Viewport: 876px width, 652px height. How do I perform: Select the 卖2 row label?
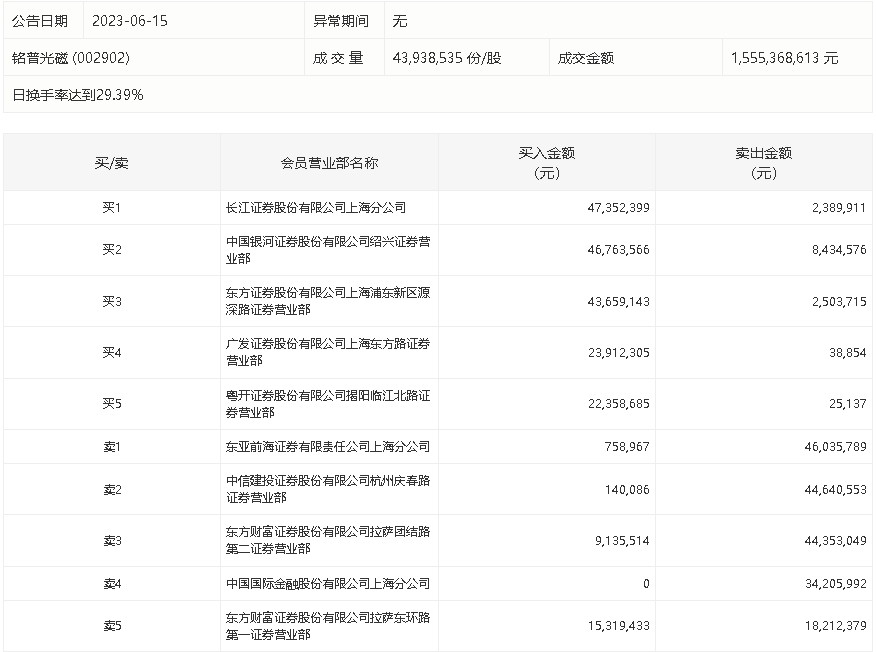point(112,490)
